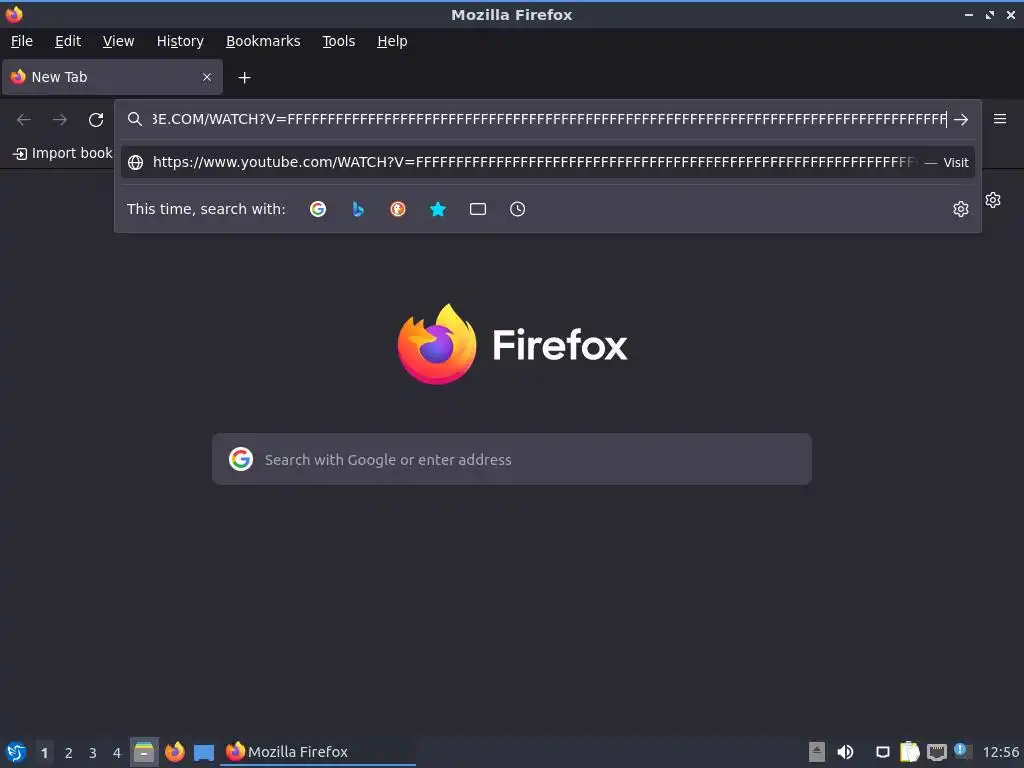This screenshot has width=1024, height=768.
Task: Click Import bookmarks toolbar button
Action: click(63, 153)
